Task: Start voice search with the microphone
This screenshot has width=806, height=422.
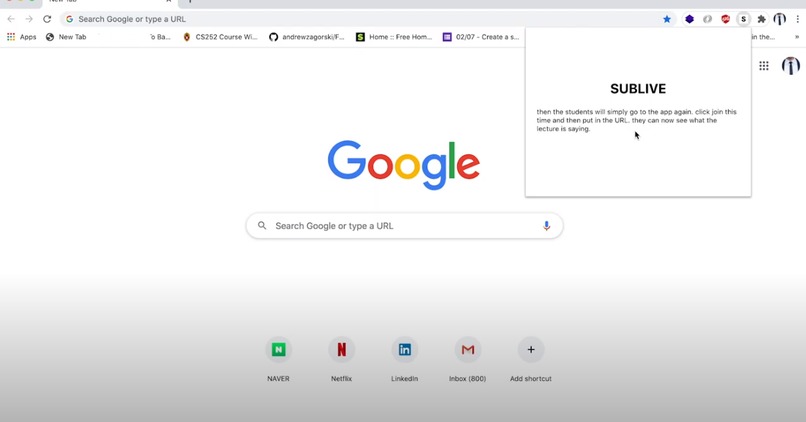Action: coord(546,226)
